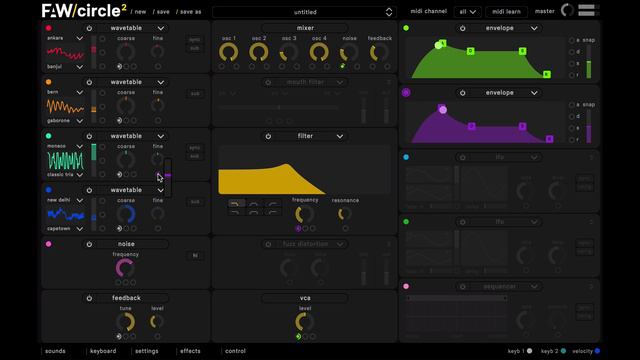Click the purple modulation slot under filter frequency
640x360 pixels.
click(x=298, y=229)
